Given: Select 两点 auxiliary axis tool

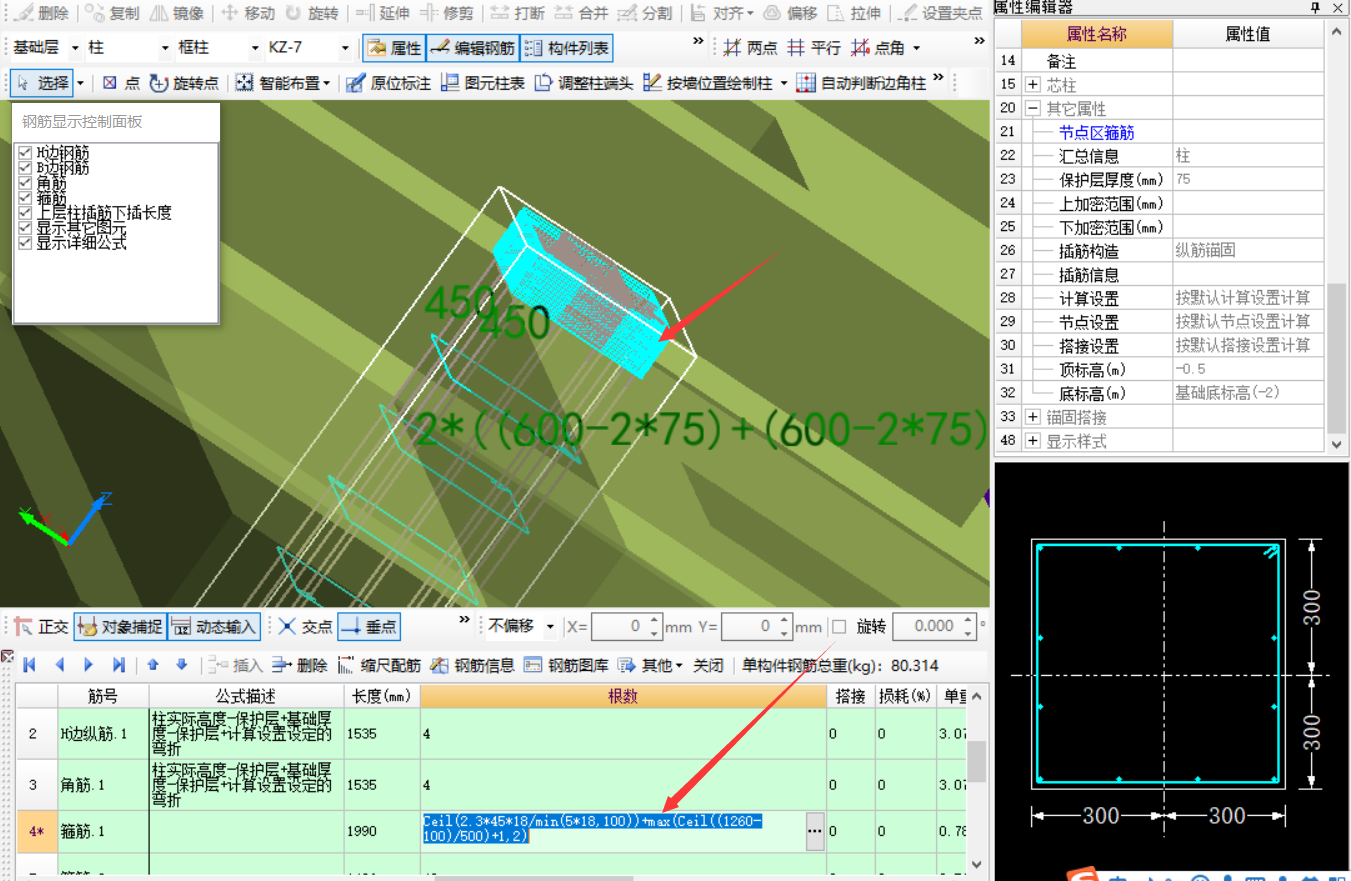Looking at the screenshot, I should pyautogui.click(x=750, y=48).
